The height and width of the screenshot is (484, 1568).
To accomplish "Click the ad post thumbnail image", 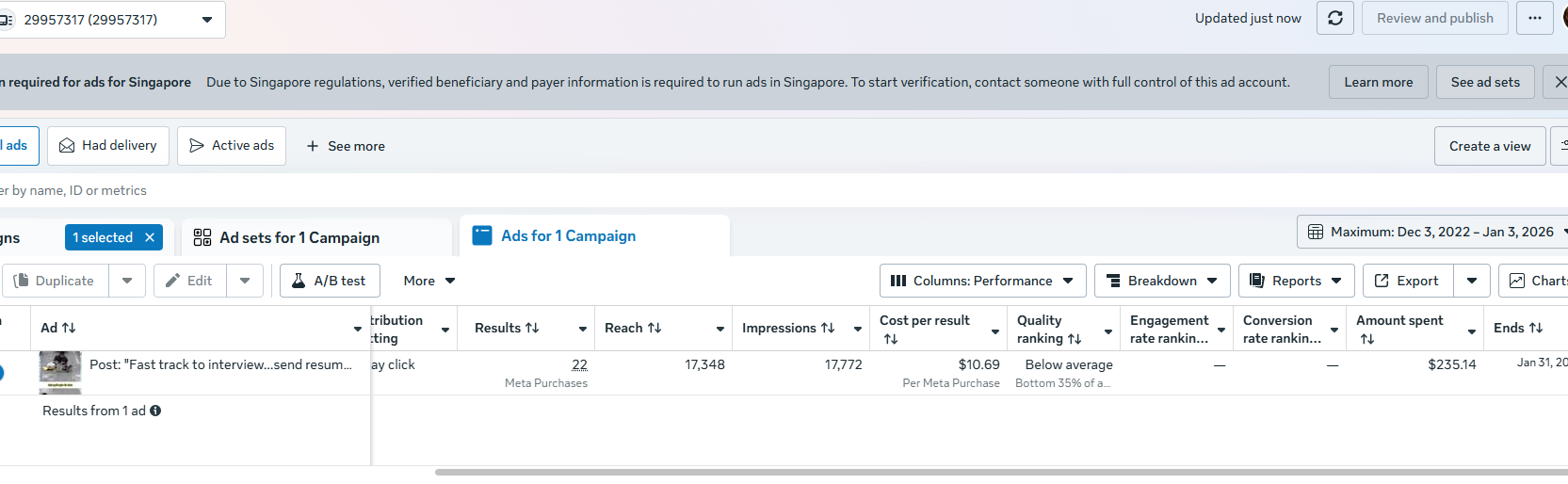I will [59, 372].
